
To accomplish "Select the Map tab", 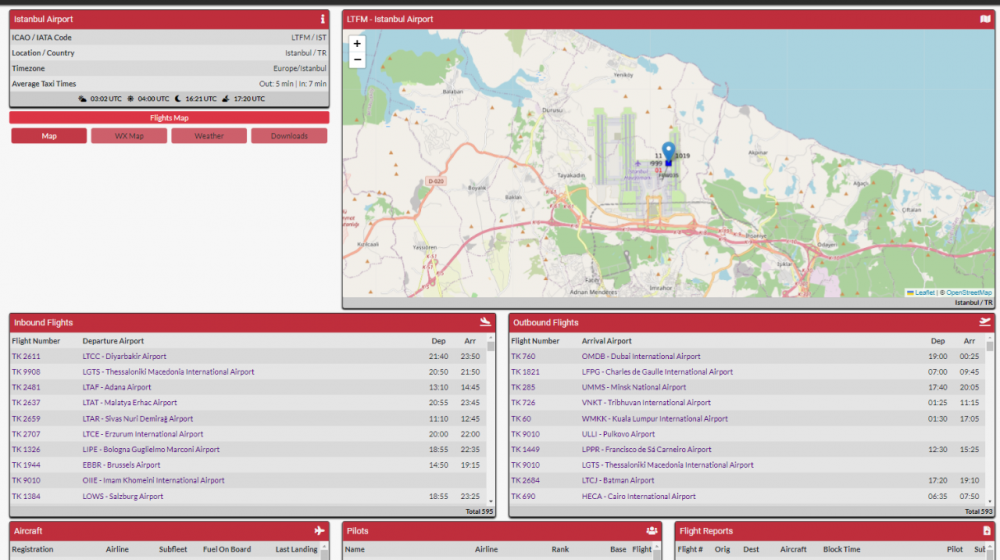I will point(49,136).
